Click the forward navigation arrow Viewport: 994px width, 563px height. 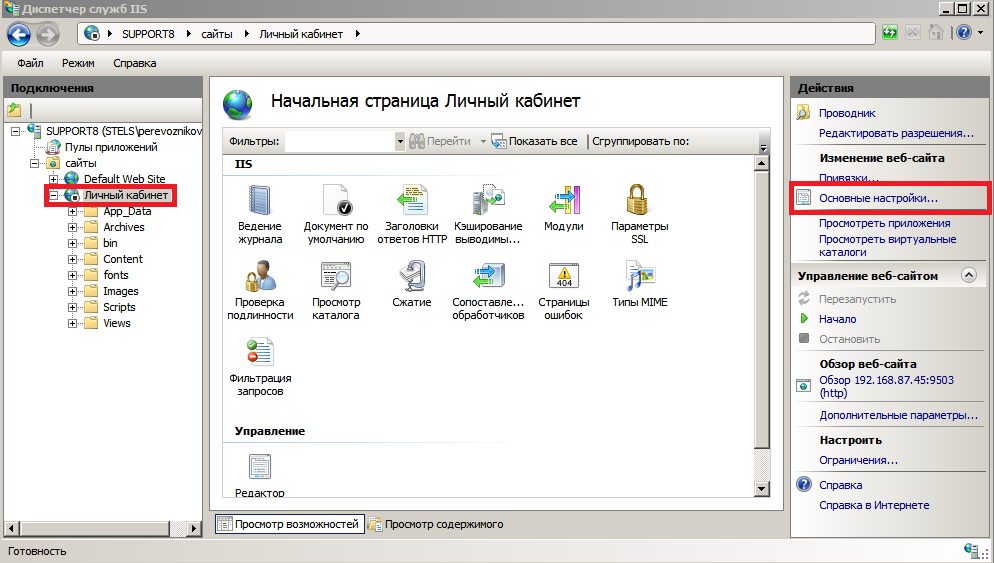point(48,34)
